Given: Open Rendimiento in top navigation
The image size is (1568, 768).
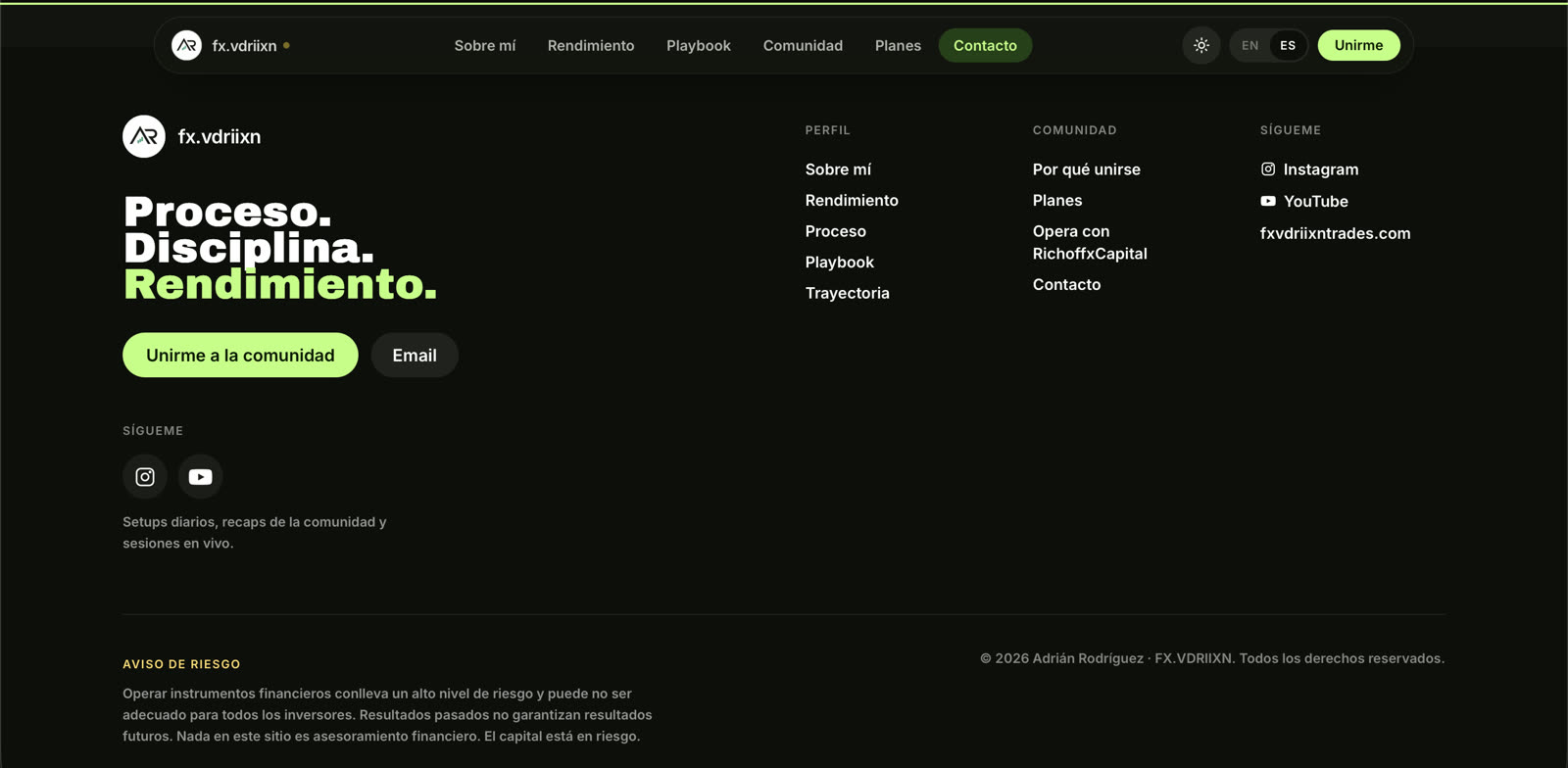Looking at the screenshot, I should [591, 45].
